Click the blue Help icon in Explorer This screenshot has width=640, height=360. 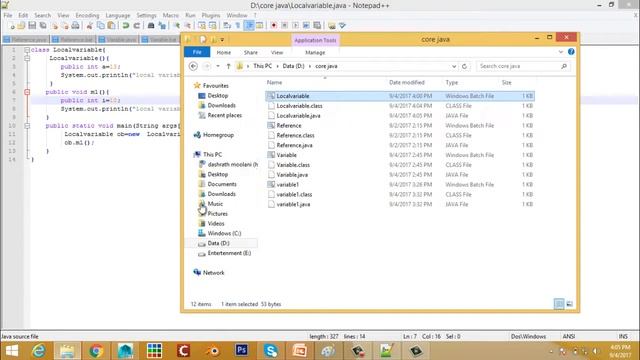(571, 52)
